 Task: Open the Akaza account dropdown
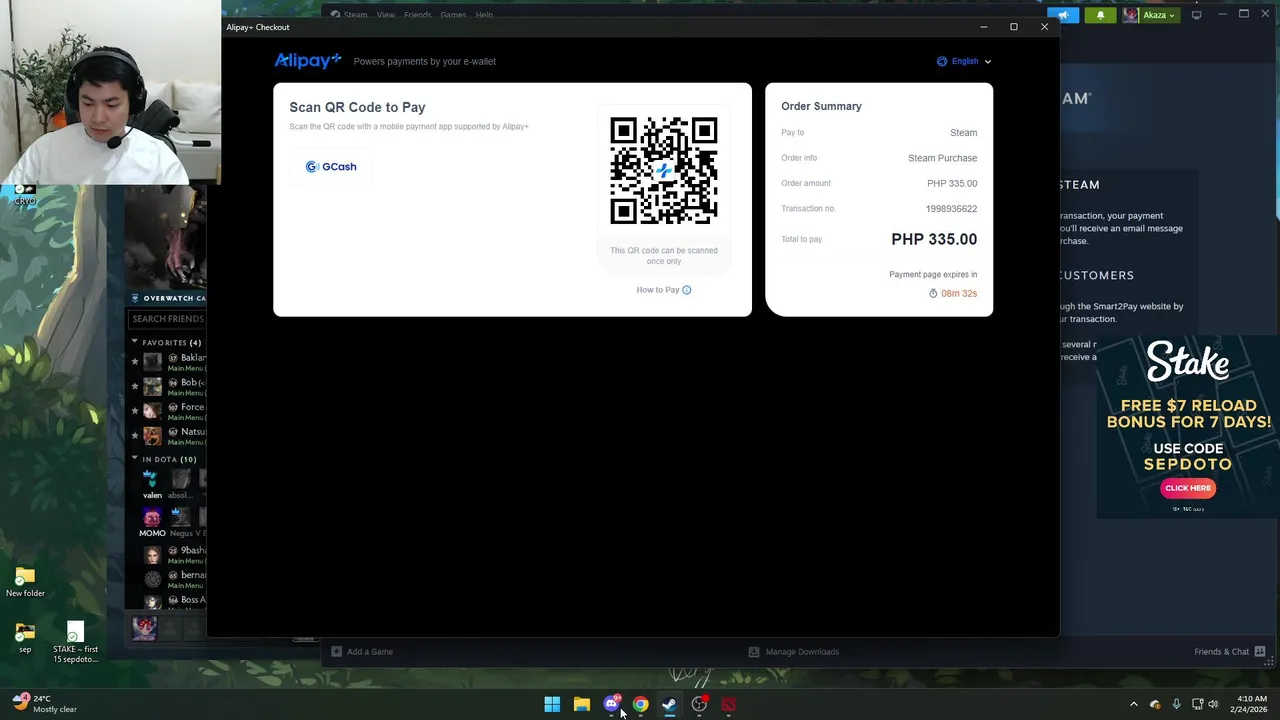pyautogui.click(x=1149, y=15)
